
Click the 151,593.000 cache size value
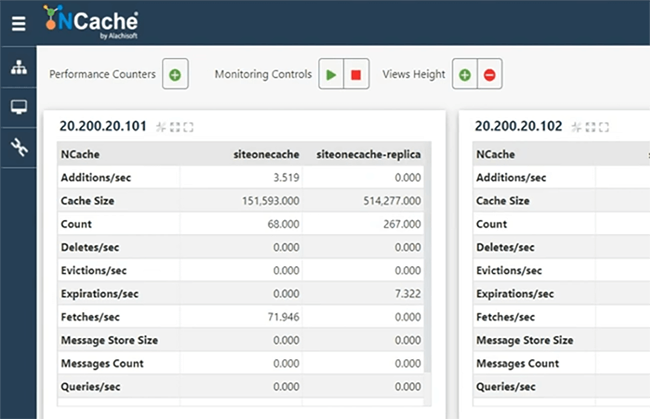(x=270, y=201)
